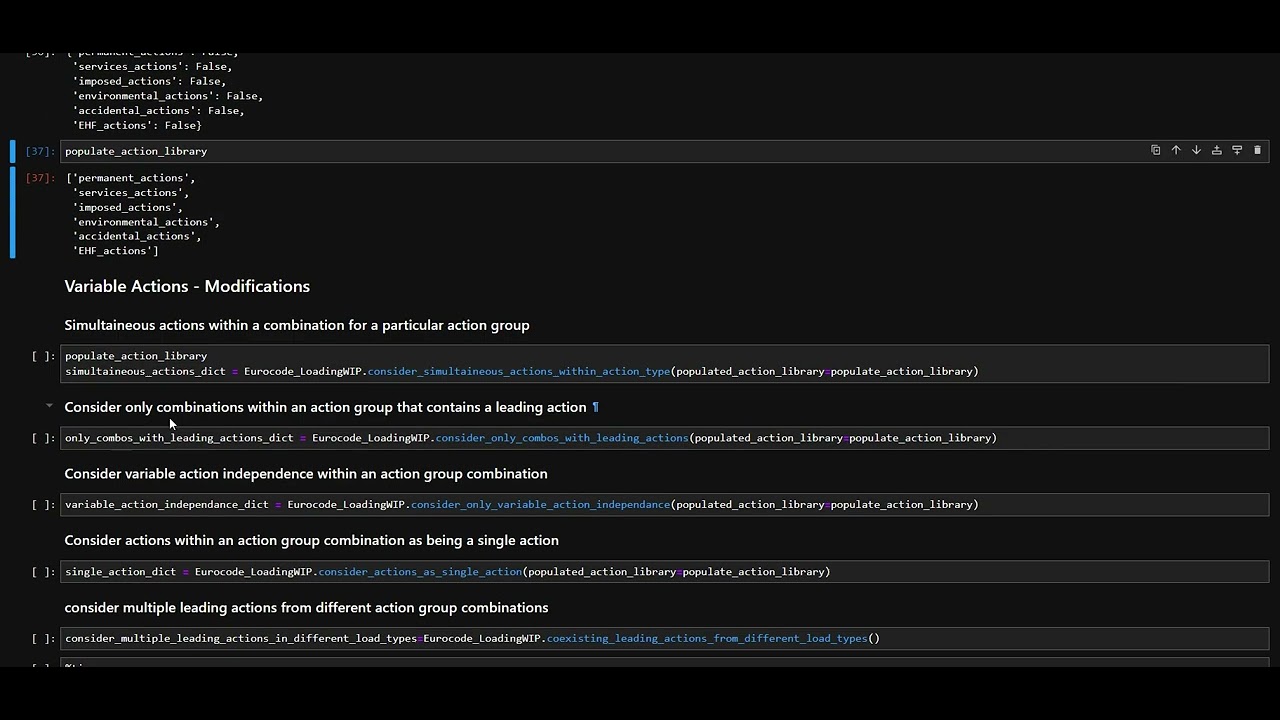Click consider_only_combos_with_leading_actions method name
Viewport: 1280px width, 720px height.
point(562,438)
